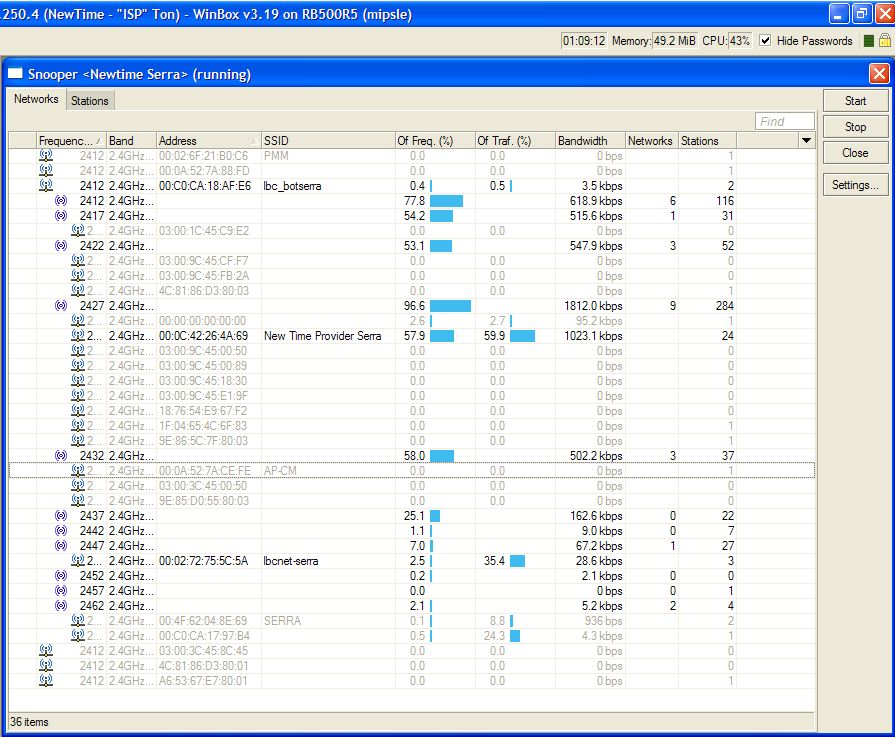
Task: Open the Settings... dialog
Action: pos(855,185)
